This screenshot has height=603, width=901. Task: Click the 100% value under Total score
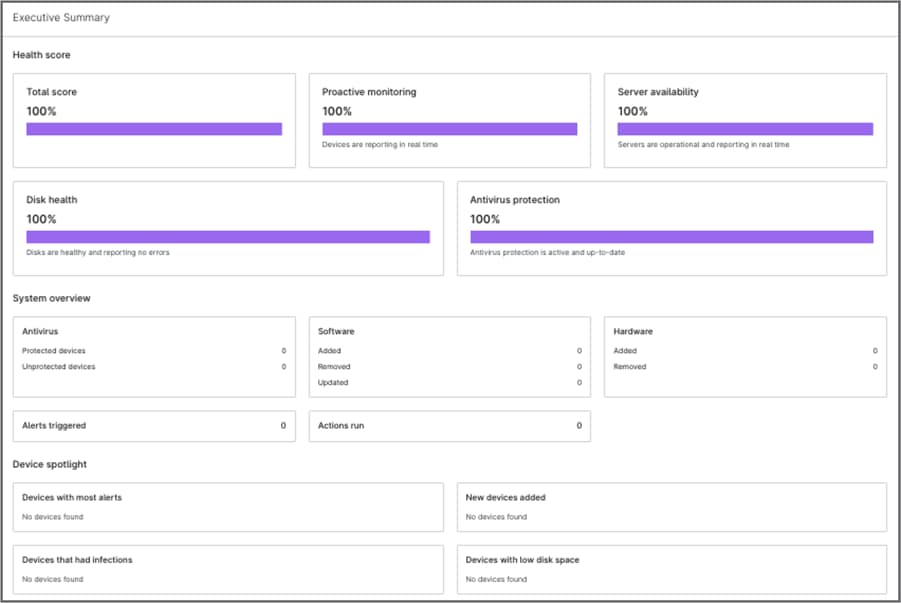tap(41, 112)
